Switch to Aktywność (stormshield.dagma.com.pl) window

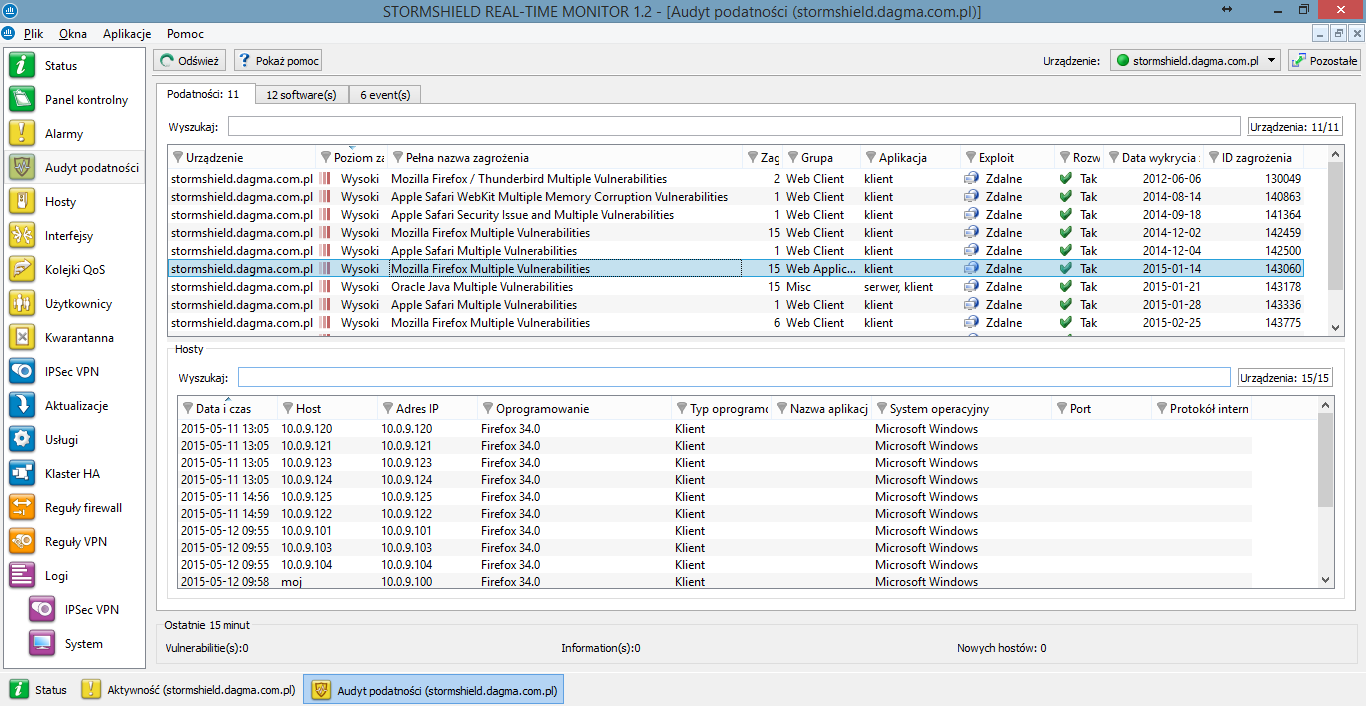pos(188,690)
